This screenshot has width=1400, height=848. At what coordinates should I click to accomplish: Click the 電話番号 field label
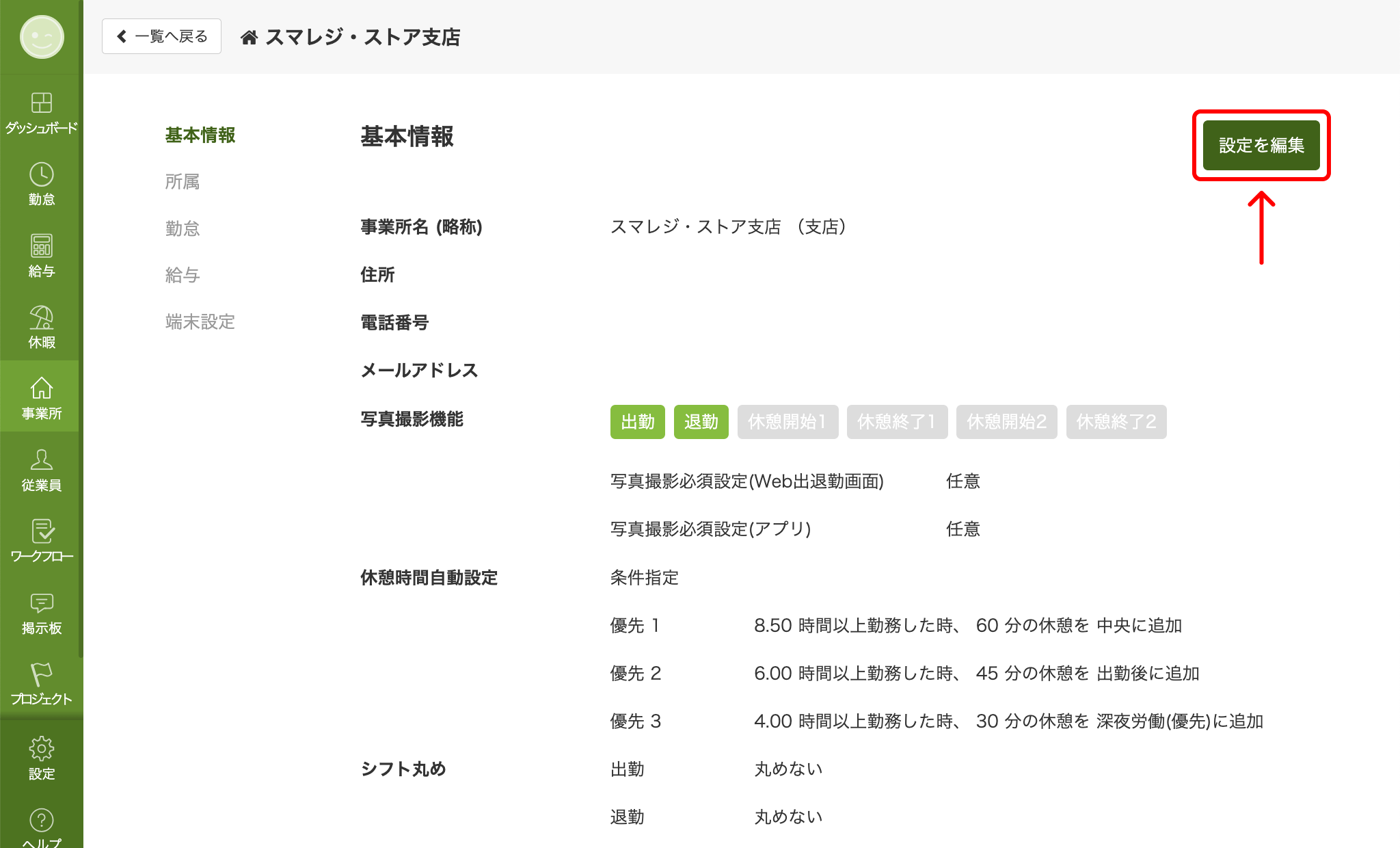pos(394,323)
